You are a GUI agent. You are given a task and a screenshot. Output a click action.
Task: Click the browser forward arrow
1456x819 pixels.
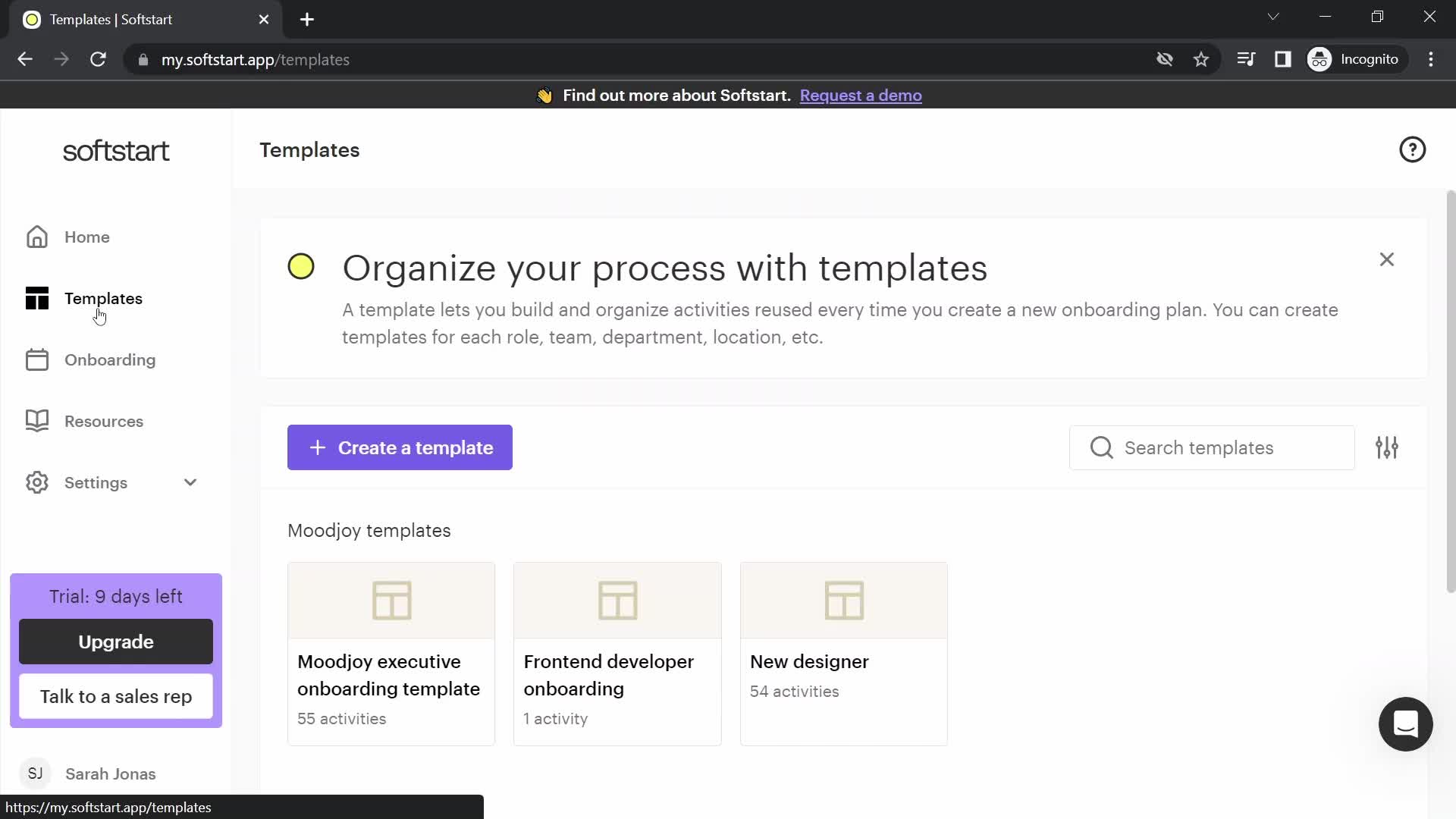(x=61, y=59)
